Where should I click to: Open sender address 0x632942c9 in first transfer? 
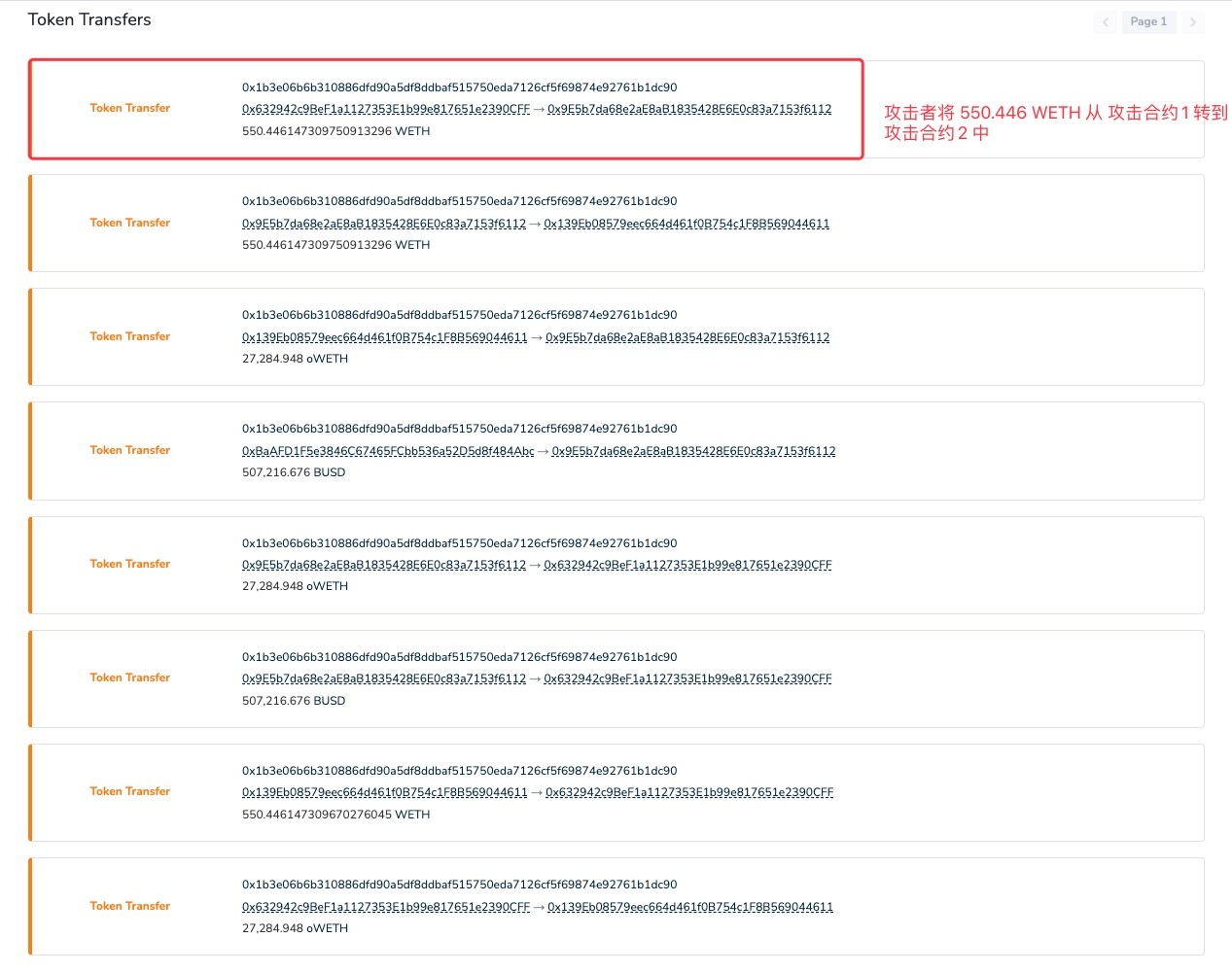coord(386,109)
